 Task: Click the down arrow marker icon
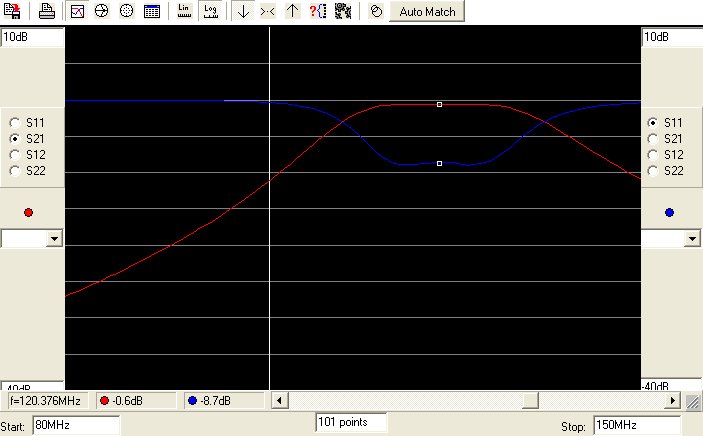[243, 12]
